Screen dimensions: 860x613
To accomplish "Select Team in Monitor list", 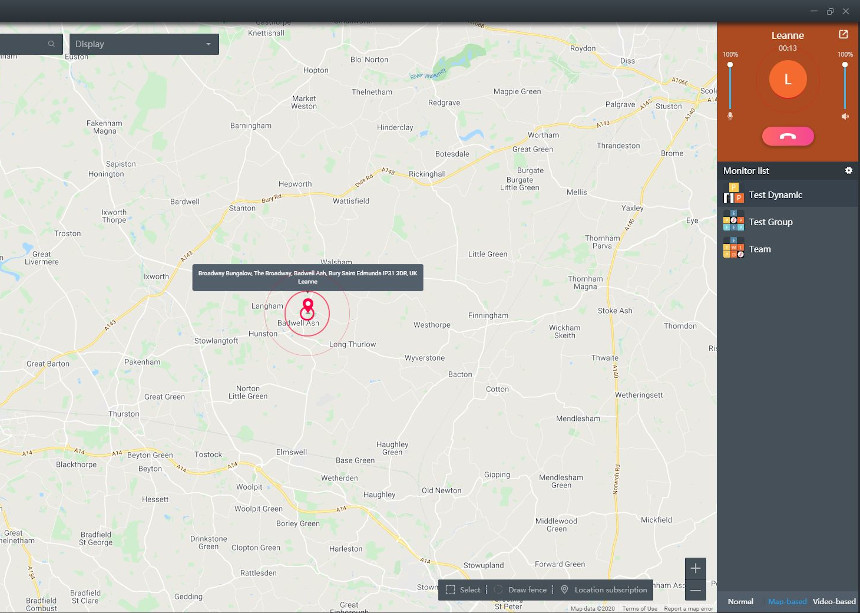I will tap(760, 249).
